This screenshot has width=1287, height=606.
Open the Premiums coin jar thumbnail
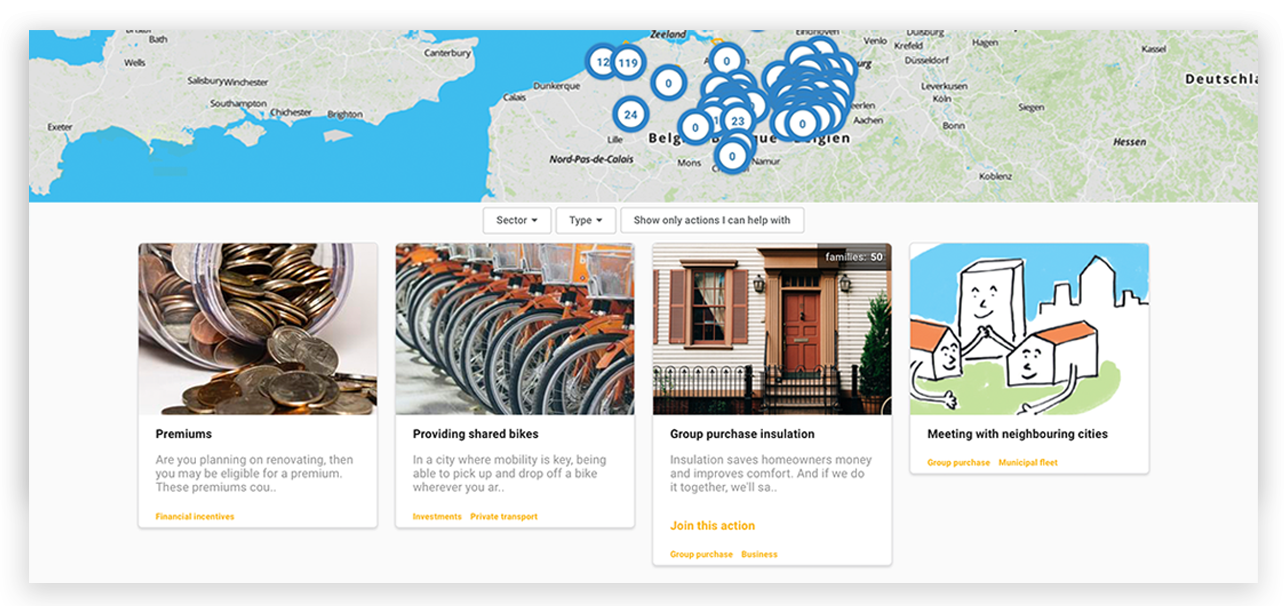pyautogui.click(x=258, y=329)
